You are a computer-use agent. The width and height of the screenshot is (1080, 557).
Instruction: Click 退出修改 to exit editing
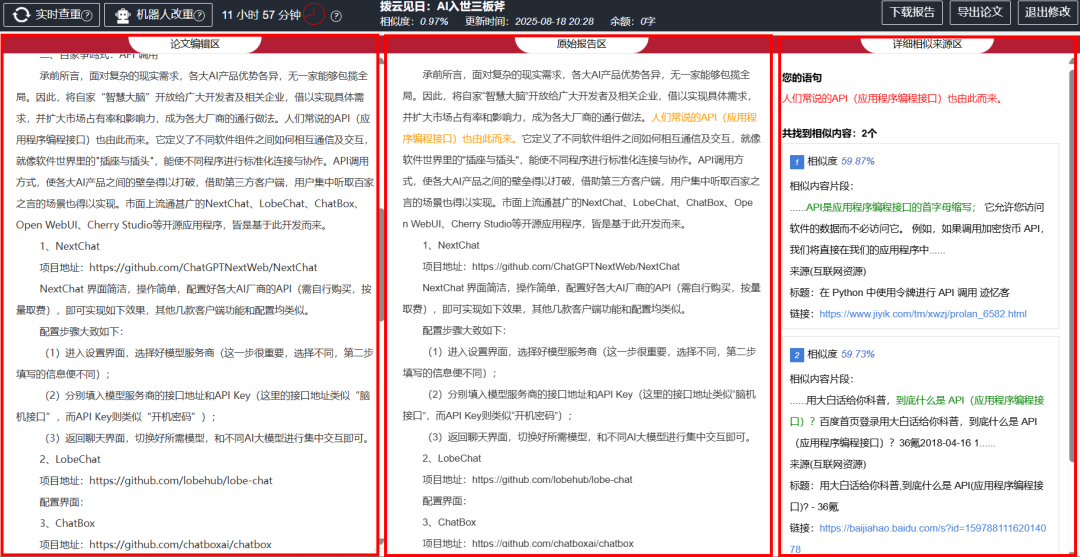pyautogui.click(x=1047, y=13)
